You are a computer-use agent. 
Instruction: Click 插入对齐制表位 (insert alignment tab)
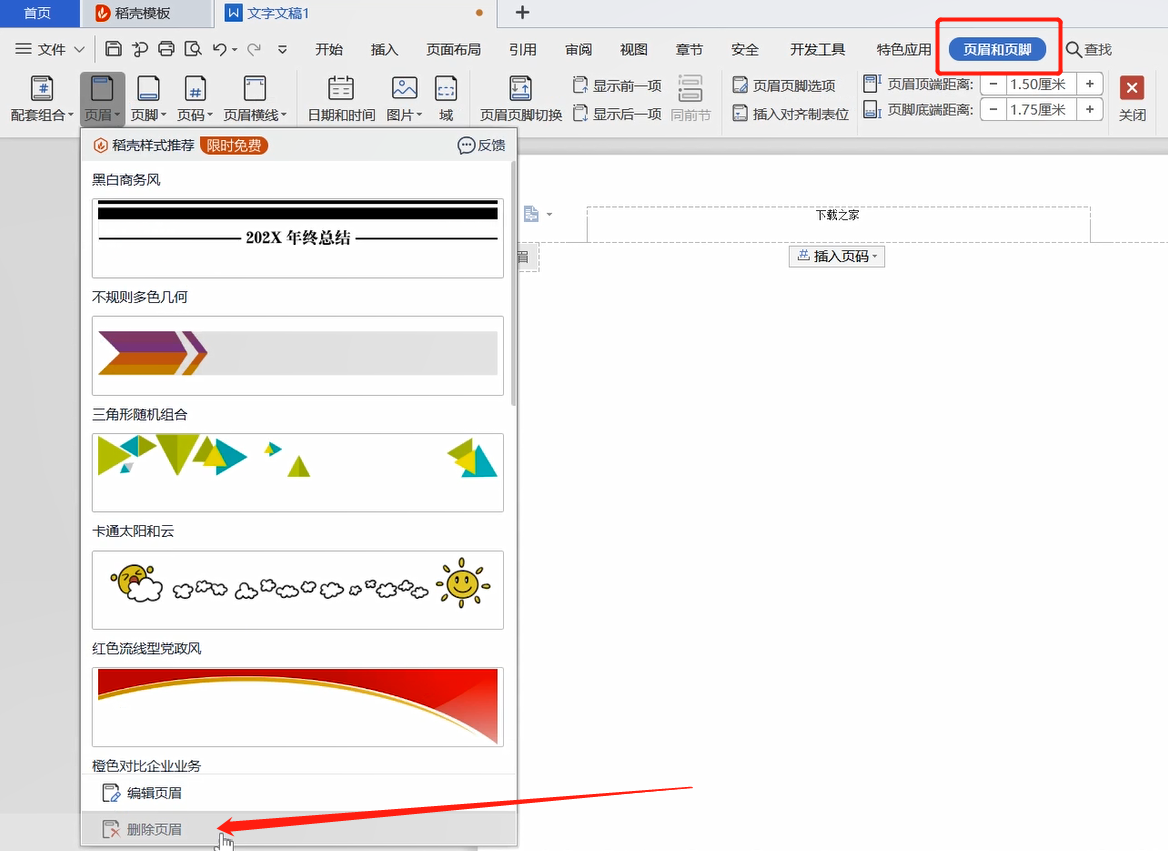(x=791, y=114)
